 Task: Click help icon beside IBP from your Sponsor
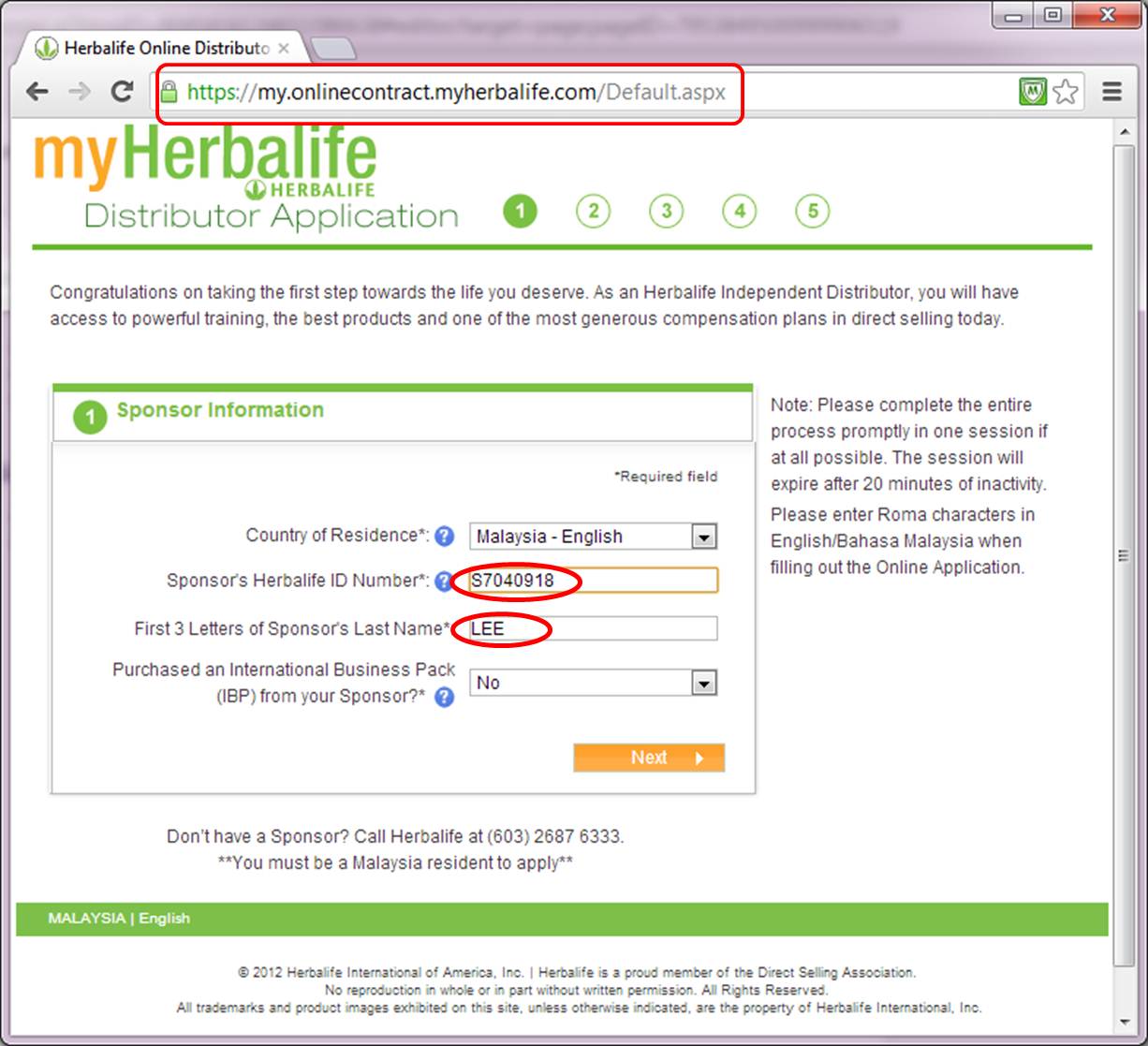[445, 697]
